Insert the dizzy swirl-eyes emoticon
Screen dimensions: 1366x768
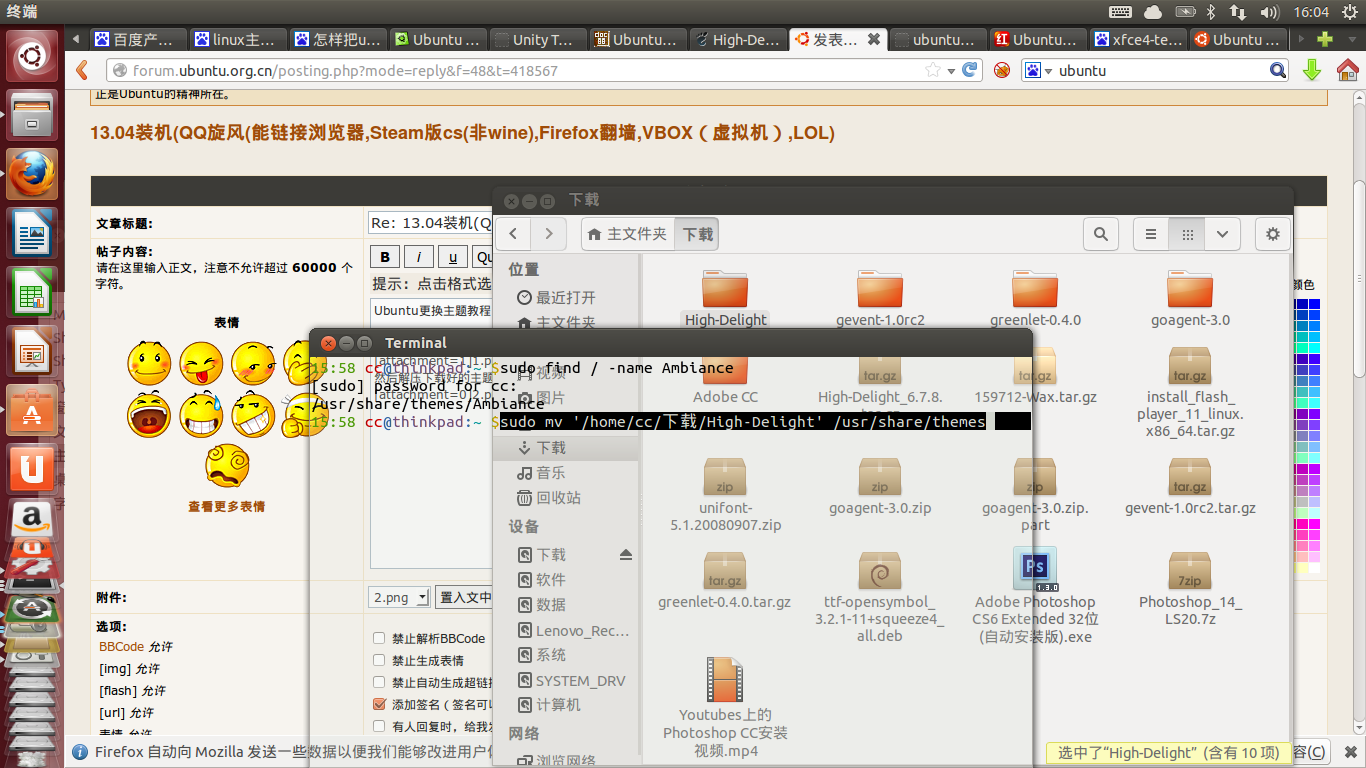(227, 466)
